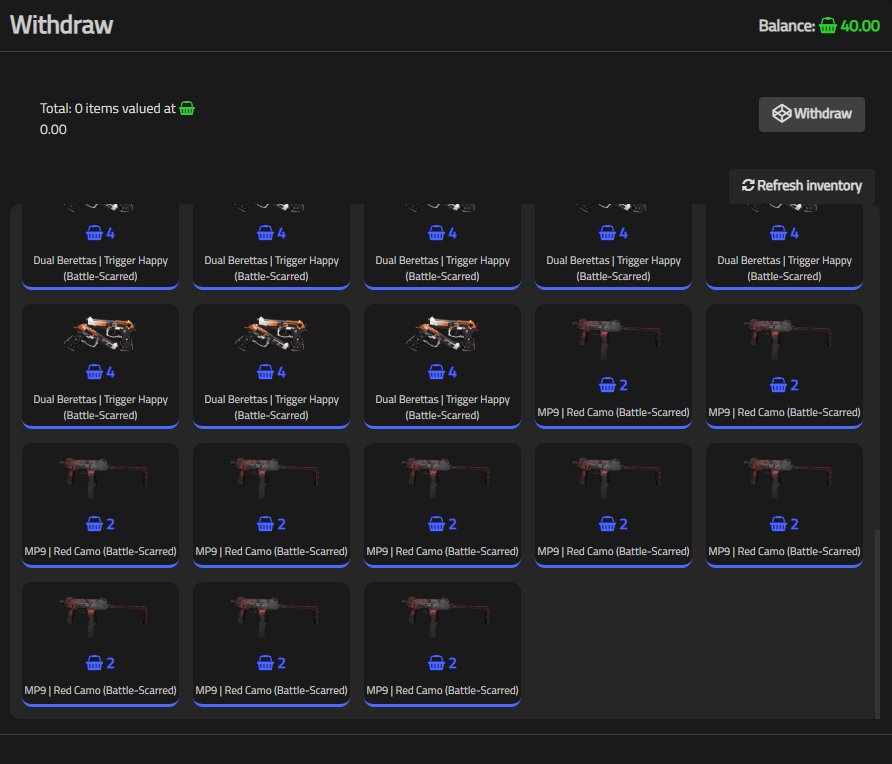Select the rightmost partially hidden Dual Berettas card
The image size is (892, 764).
tap(784, 246)
